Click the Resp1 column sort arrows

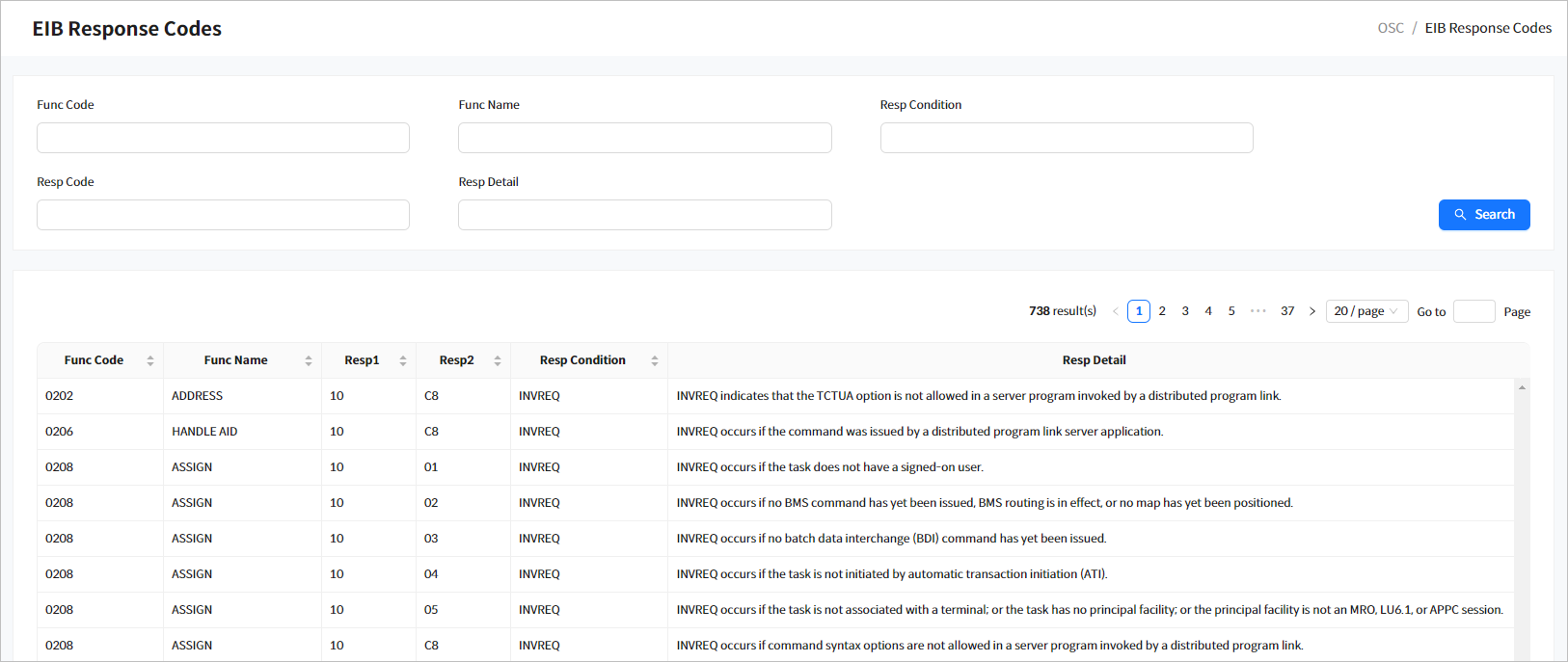click(402, 360)
